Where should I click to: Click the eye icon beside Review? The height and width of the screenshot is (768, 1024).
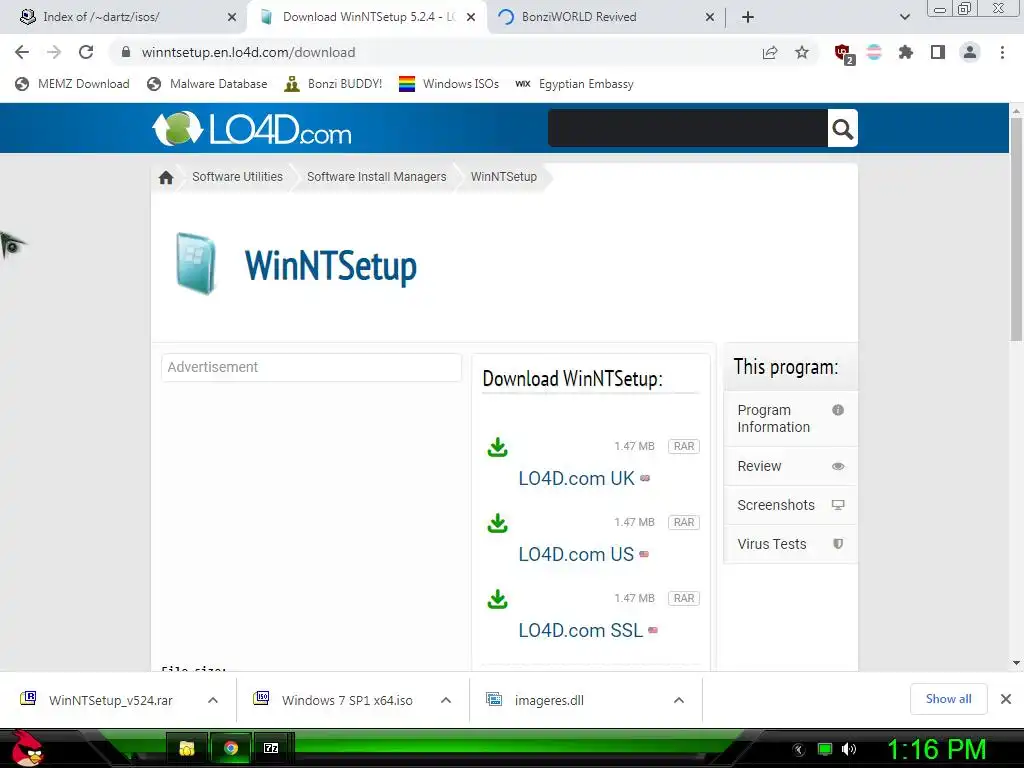coord(838,466)
